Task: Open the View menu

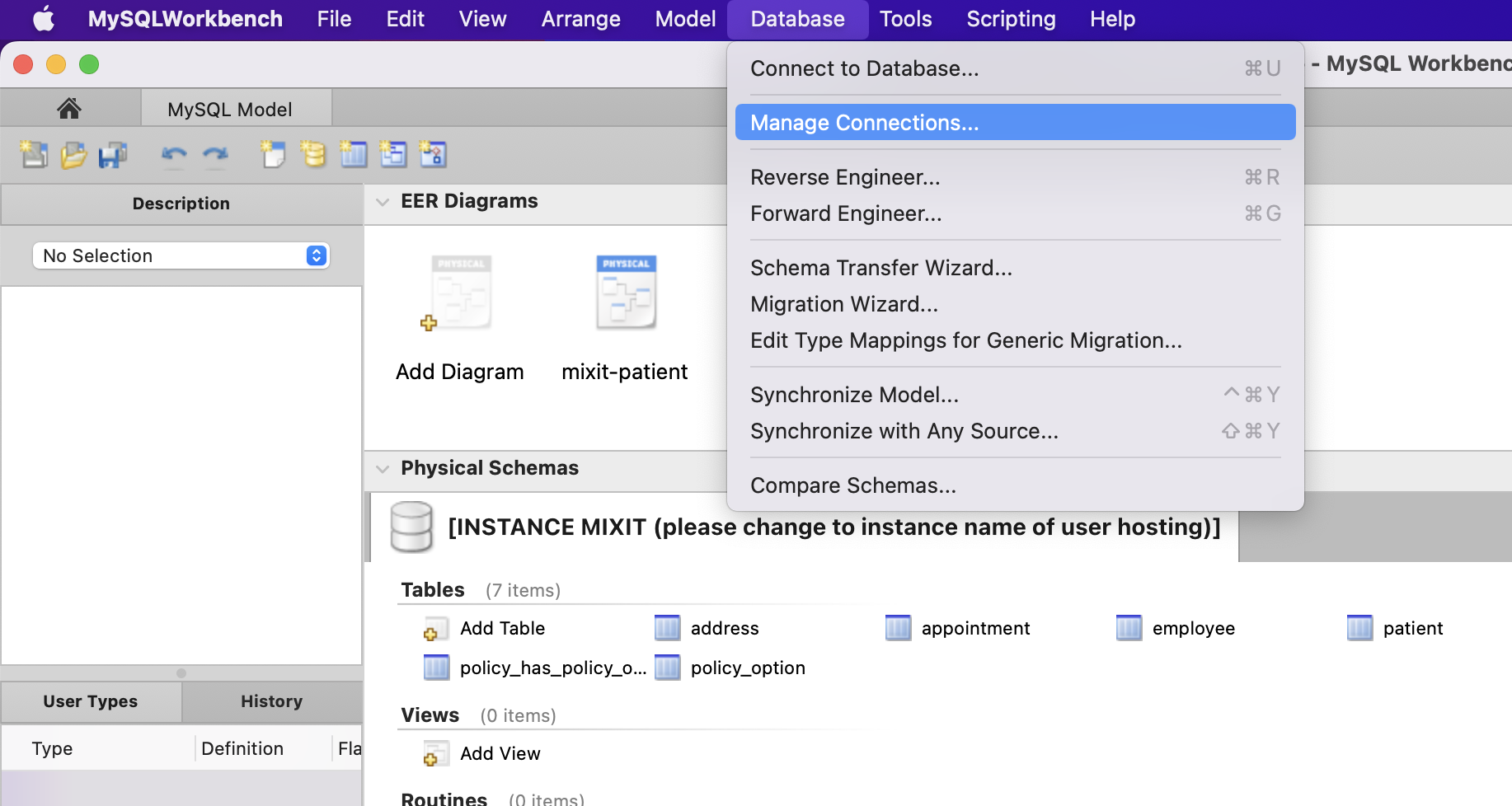Action: 483,19
